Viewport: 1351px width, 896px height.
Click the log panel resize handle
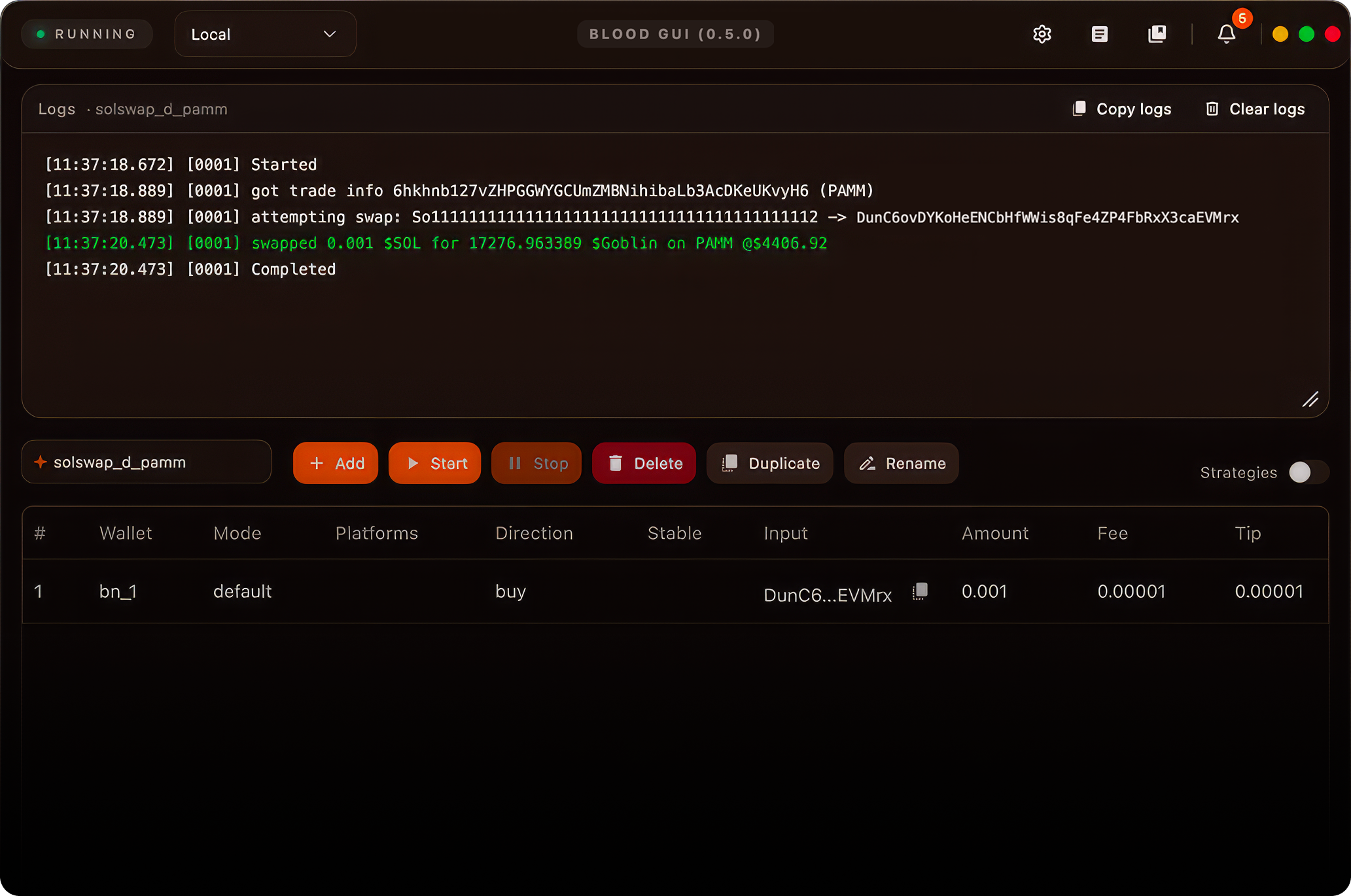1310,399
